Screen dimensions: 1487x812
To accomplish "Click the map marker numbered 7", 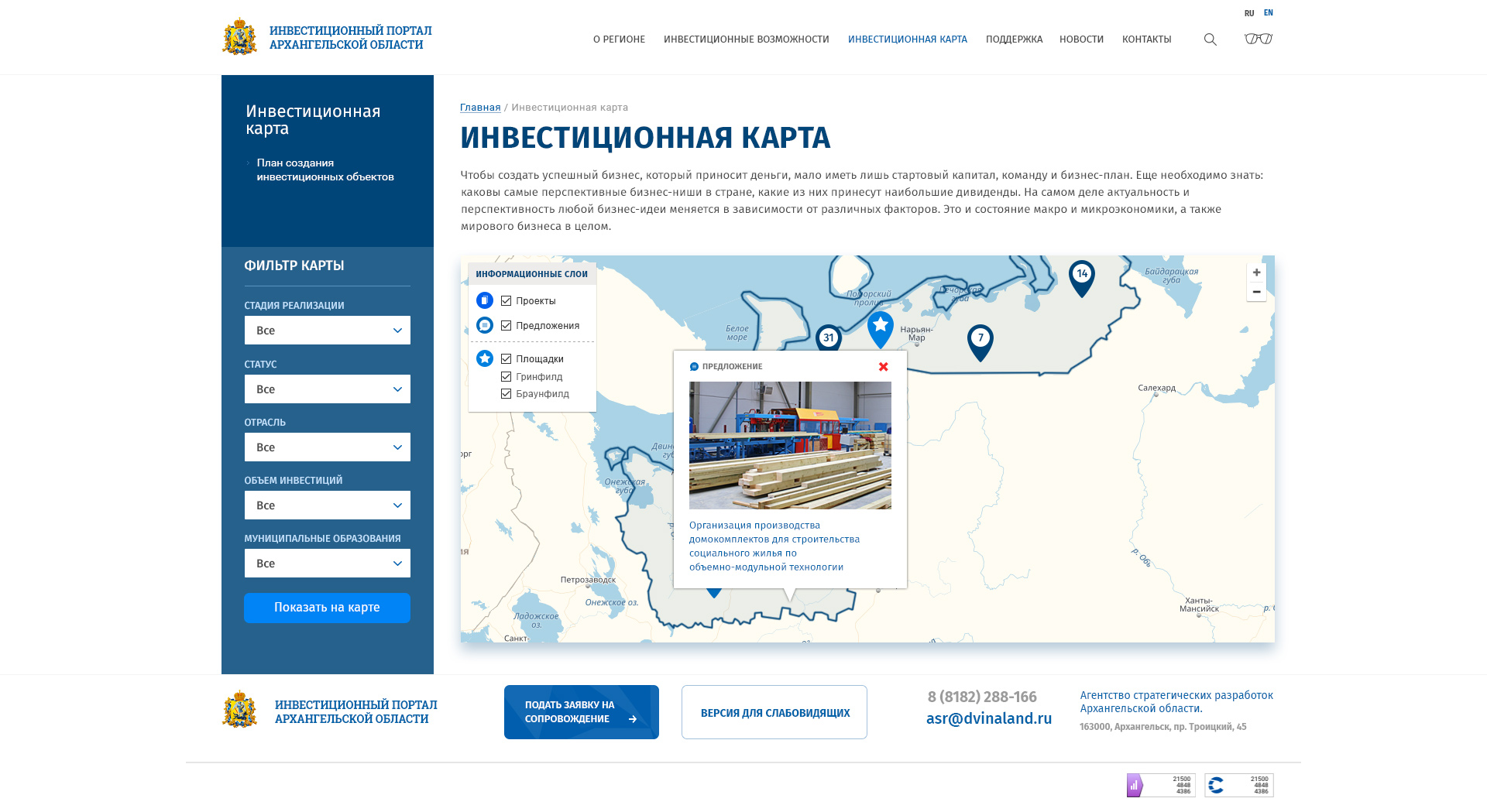I will pos(980,341).
